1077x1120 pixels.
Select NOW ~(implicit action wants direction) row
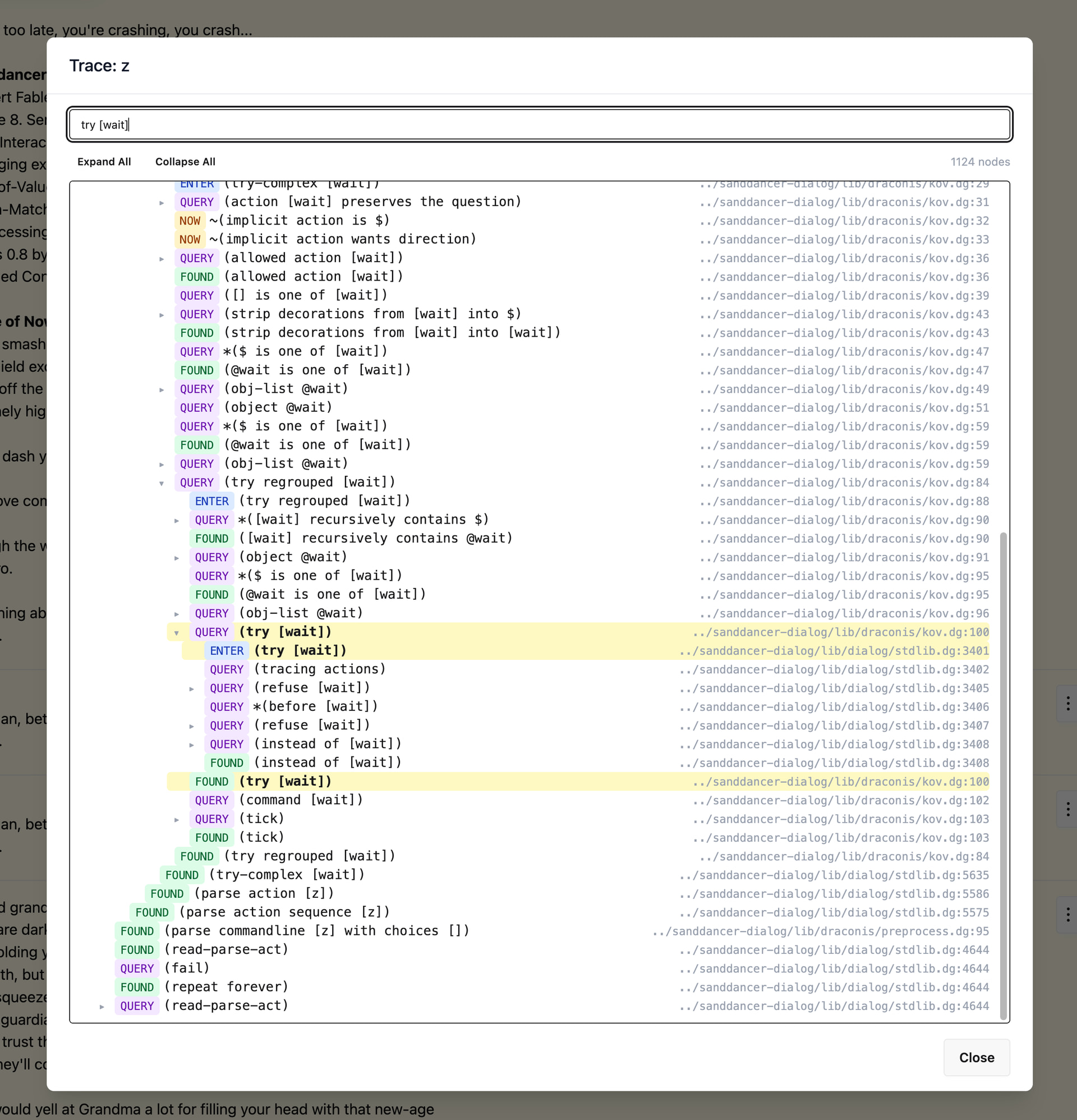(342, 239)
